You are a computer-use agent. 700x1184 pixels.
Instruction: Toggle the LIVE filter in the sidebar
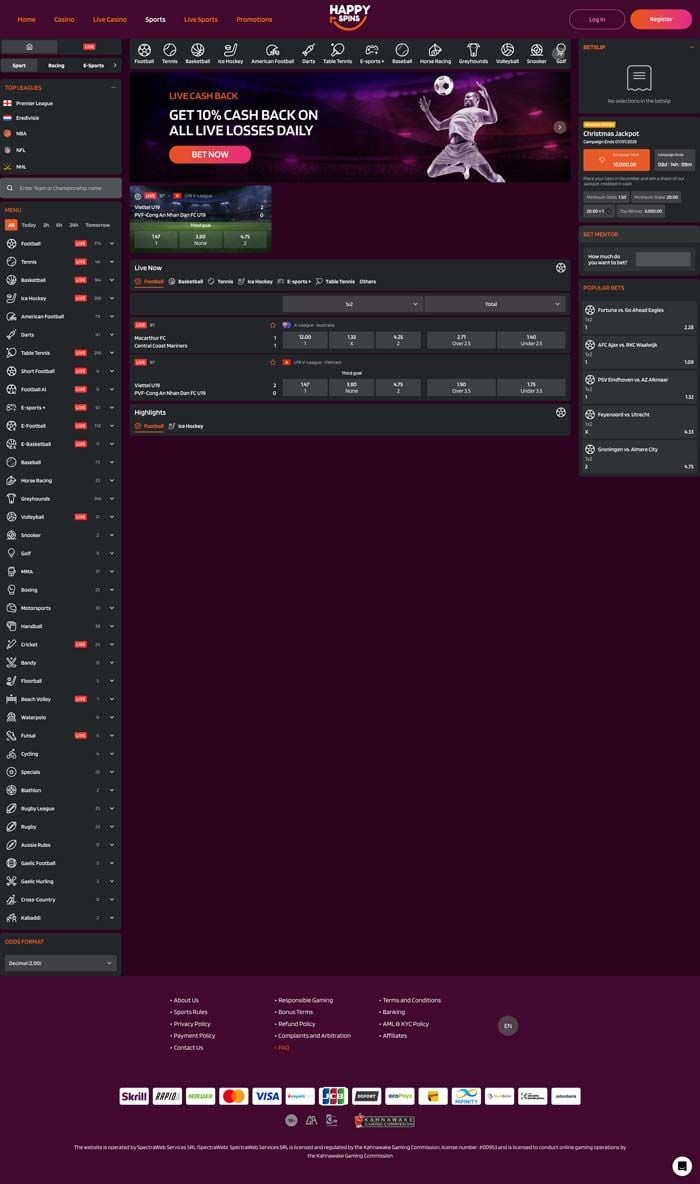(x=89, y=47)
